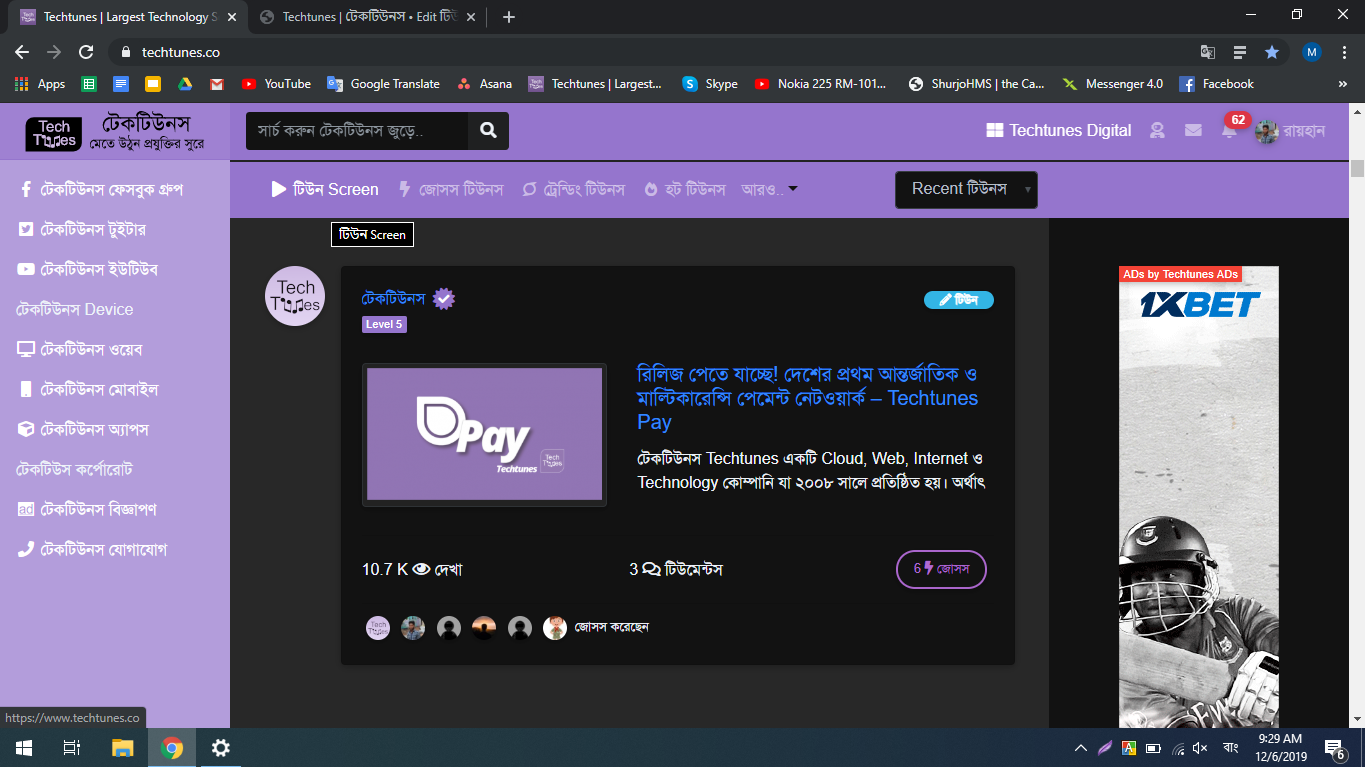Switch to the হট টিউনস tab
The height and width of the screenshot is (767, 1365).
click(x=685, y=189)
